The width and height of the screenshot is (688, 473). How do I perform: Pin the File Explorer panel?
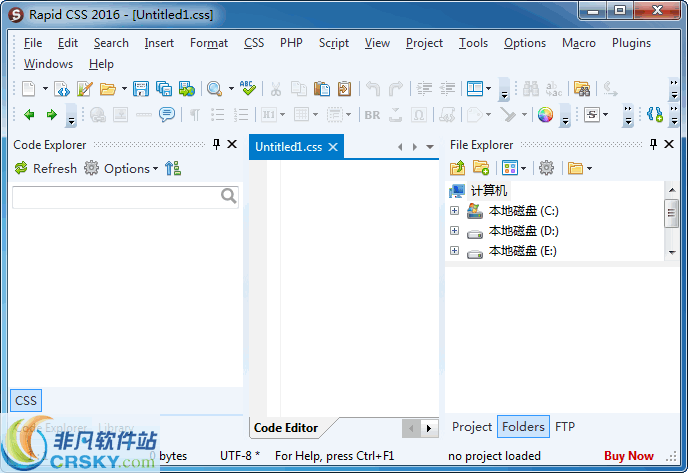pyautogui.click(x=653, y=144)
